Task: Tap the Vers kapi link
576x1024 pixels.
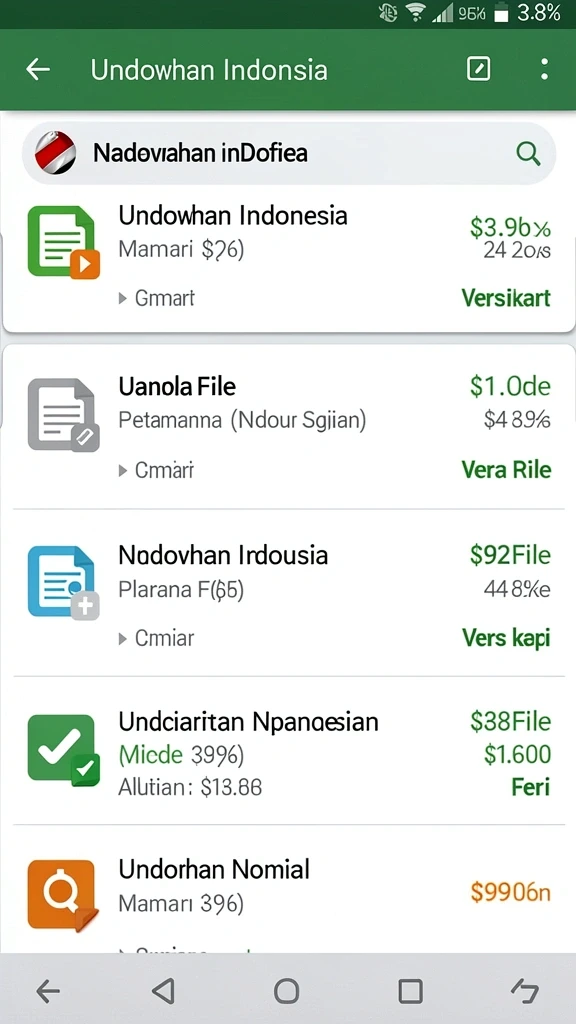Action: coord(506,638)
